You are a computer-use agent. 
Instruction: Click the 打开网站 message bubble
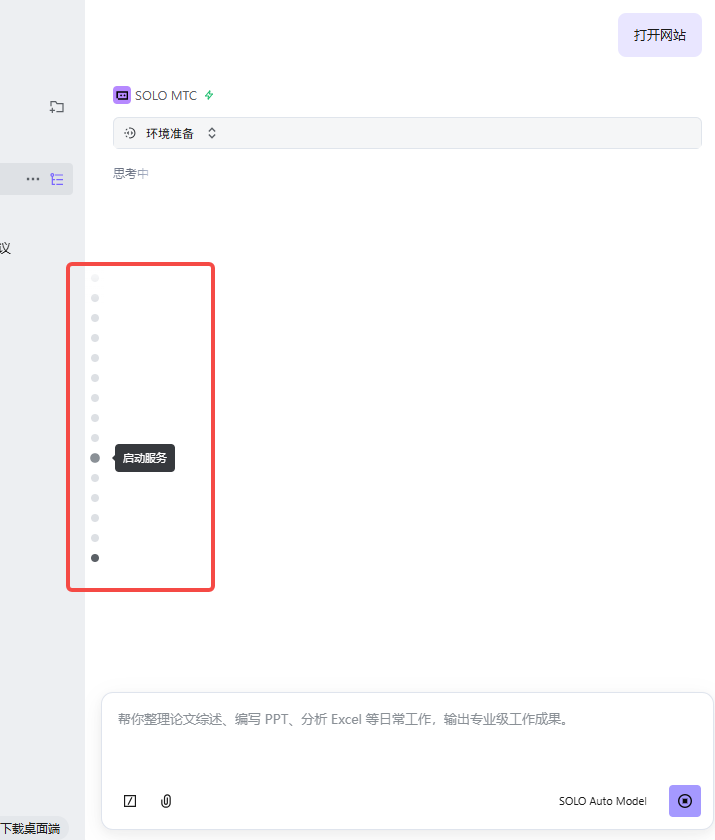click(x=659, y=35)
